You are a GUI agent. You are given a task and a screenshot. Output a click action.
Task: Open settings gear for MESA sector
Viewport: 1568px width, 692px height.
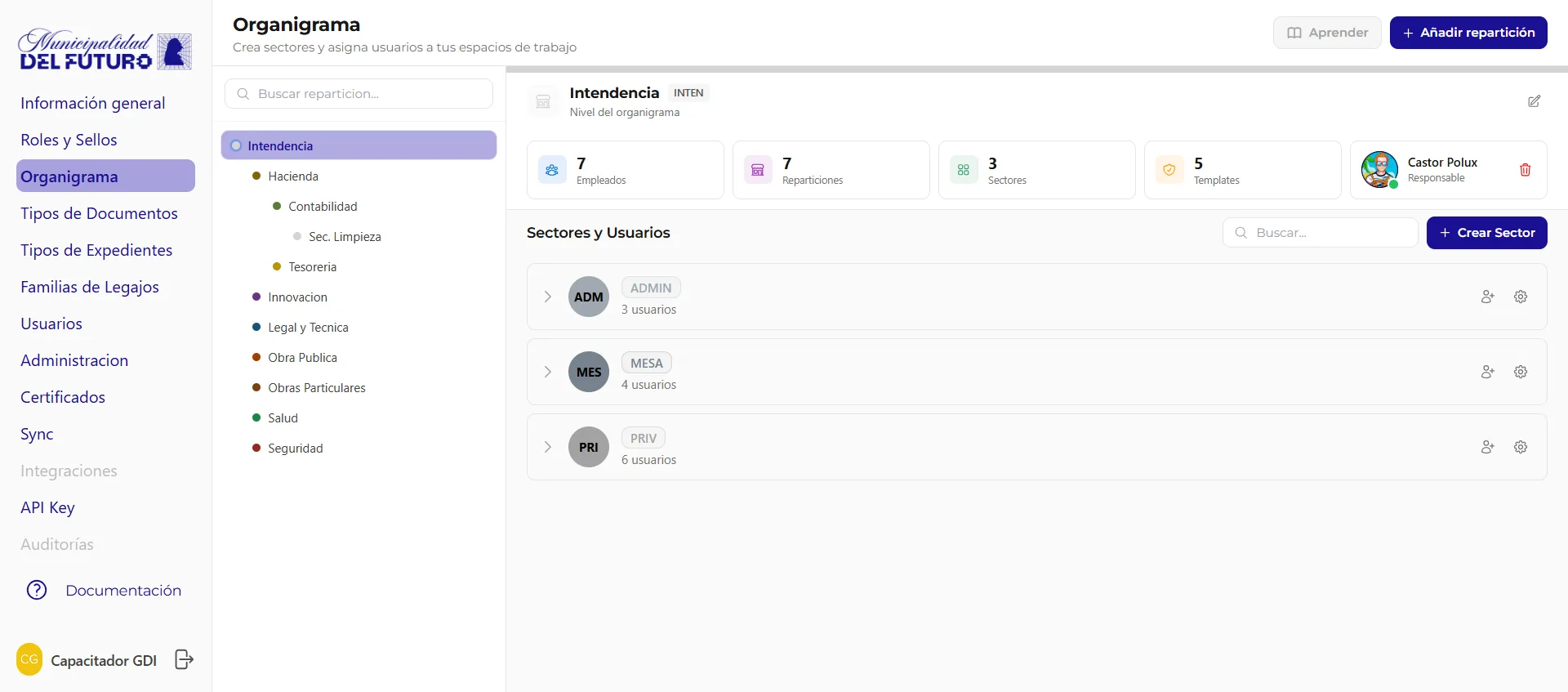1520,372
